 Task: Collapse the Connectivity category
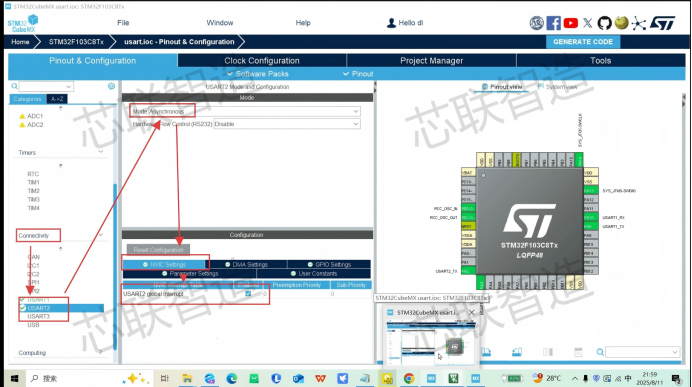(x=101, y=235)
